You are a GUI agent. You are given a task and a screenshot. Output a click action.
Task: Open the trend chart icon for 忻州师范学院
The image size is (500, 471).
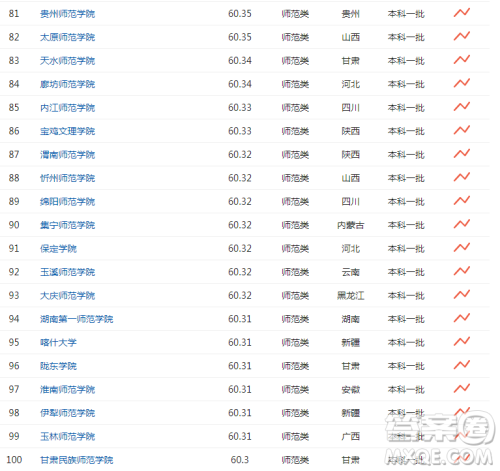462,177
